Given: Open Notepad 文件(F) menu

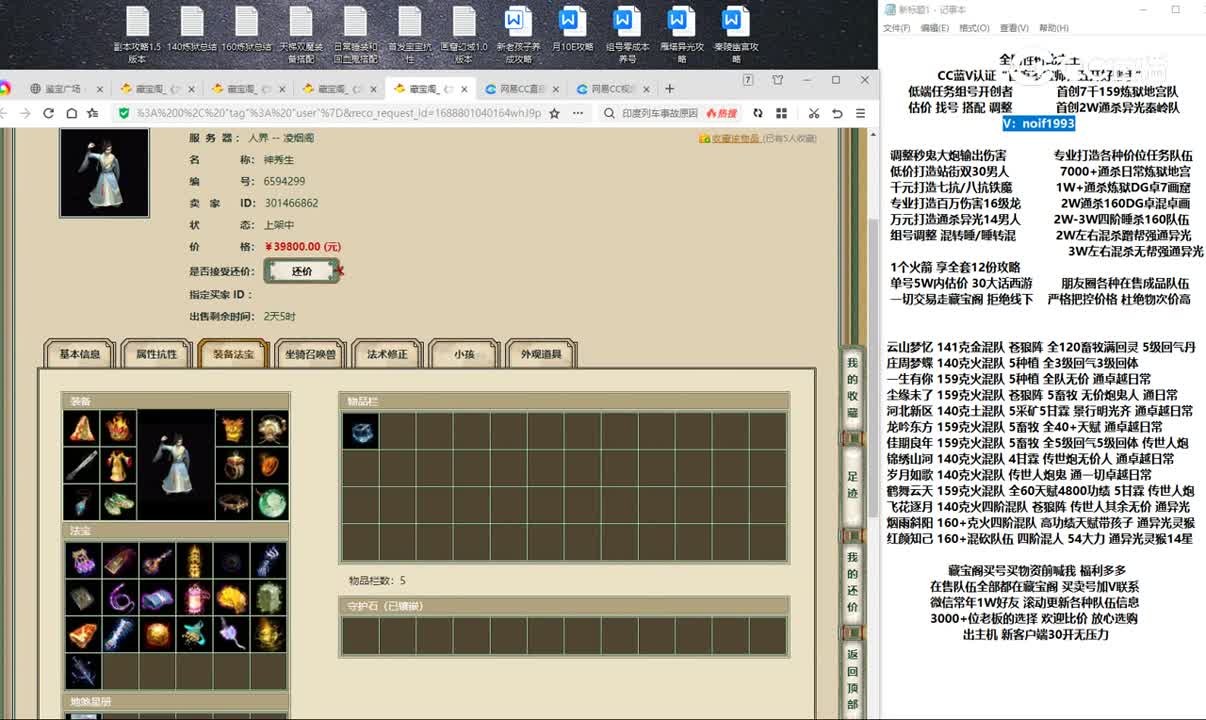Looking at the screenshot, I should pyautogui.click(x=896, y=28).
